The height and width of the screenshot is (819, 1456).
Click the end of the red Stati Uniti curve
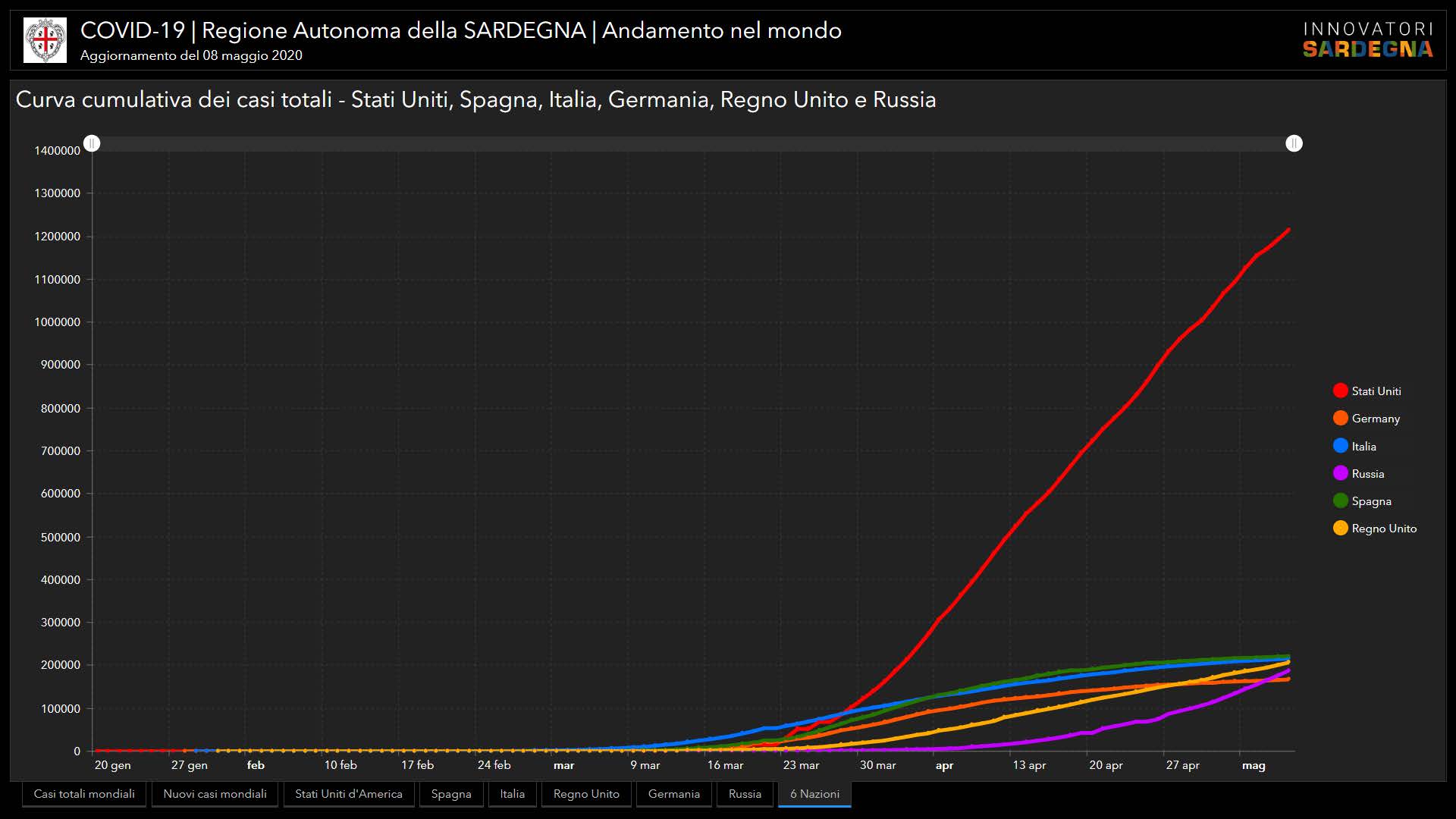(x=1288, y=230)
